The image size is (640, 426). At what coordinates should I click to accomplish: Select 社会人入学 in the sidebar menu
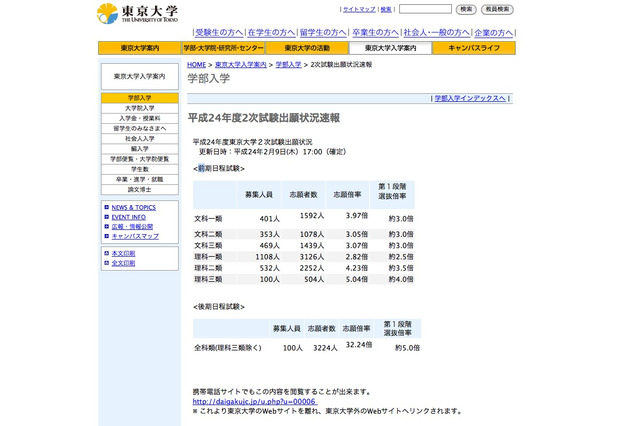(140, 139)
